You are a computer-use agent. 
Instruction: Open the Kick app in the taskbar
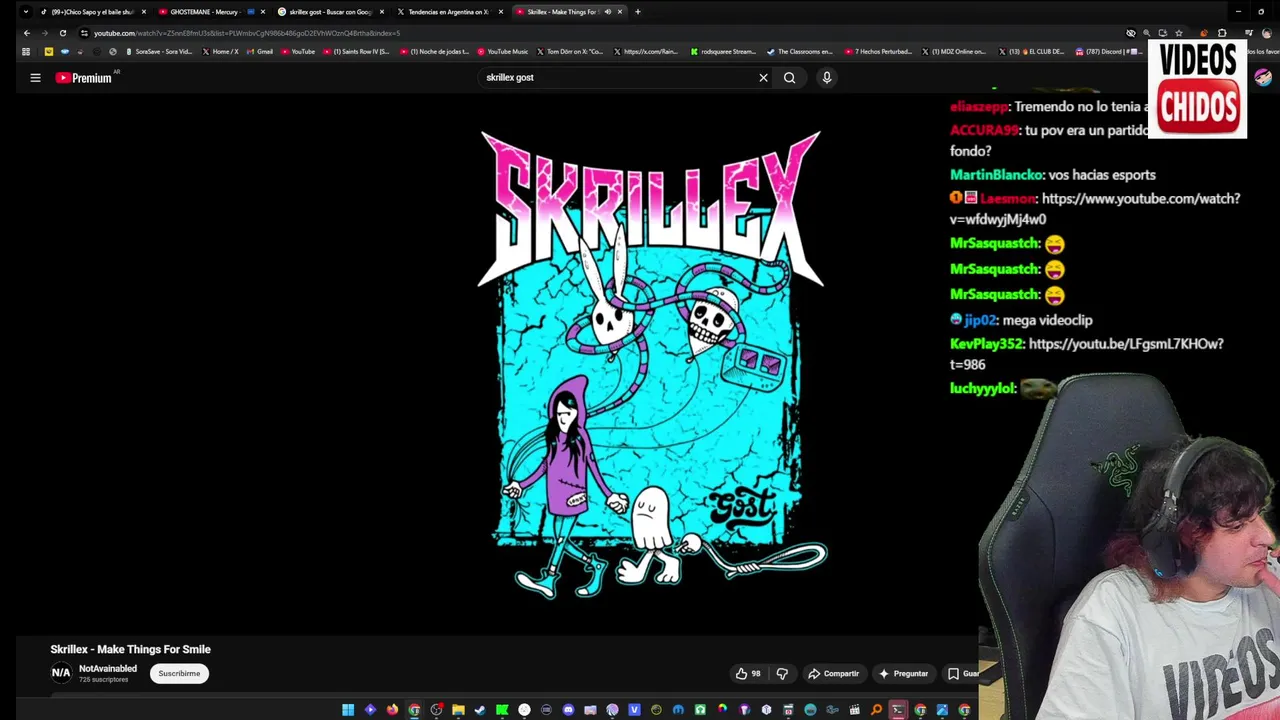(502, 710)
